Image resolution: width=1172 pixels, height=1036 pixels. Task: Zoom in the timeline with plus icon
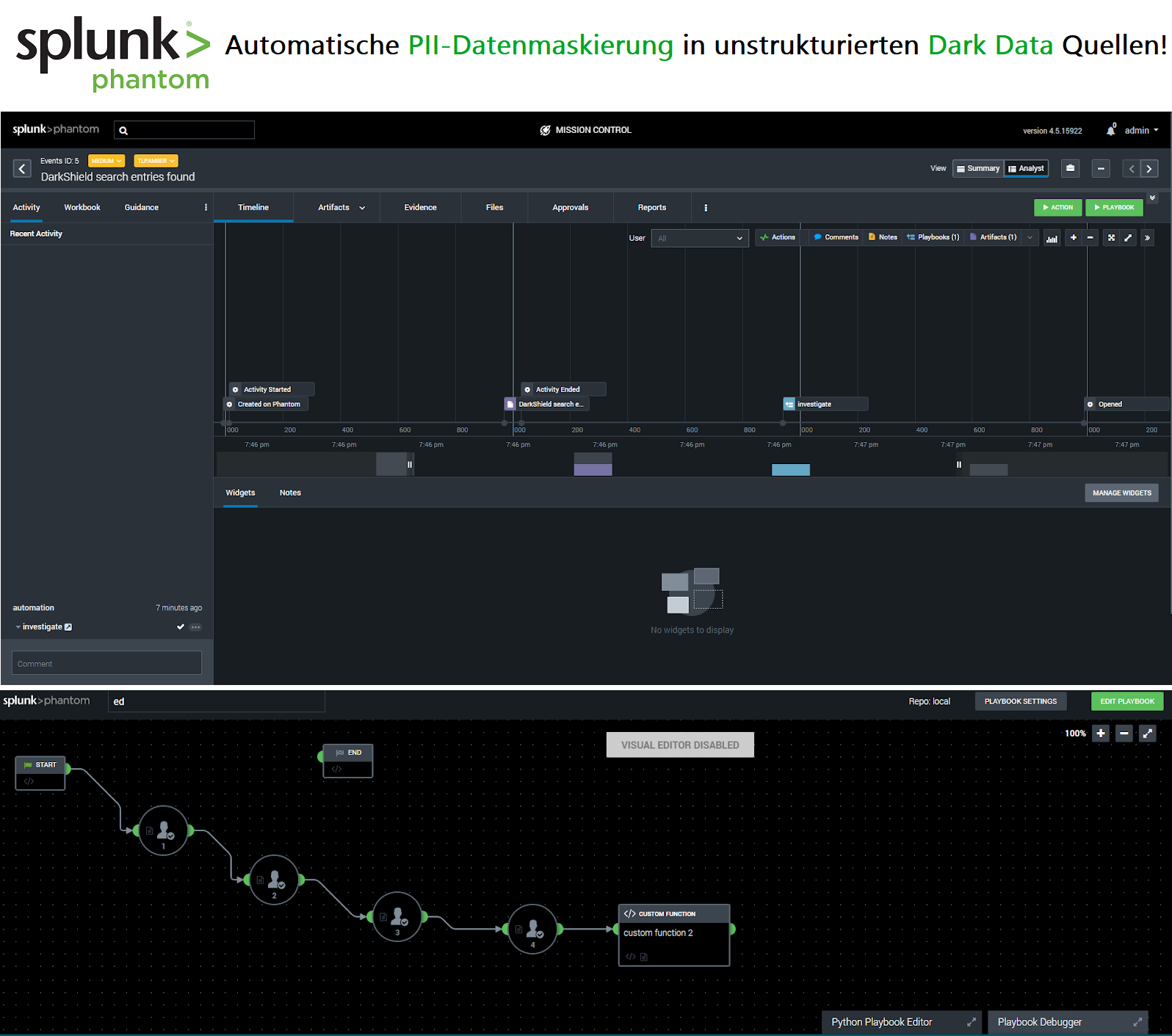click(x=1073, y=238)
